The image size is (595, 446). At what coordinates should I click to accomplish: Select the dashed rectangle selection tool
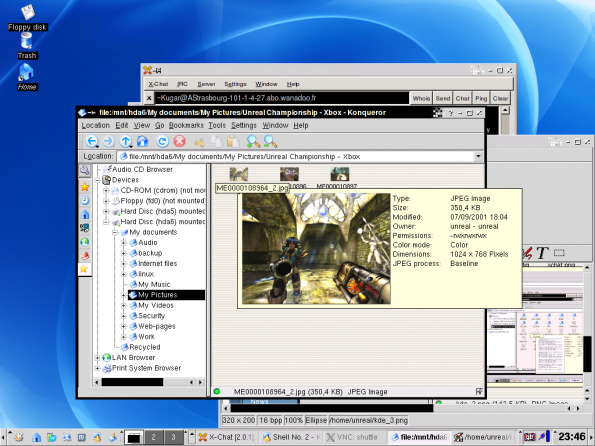(559, 253)
